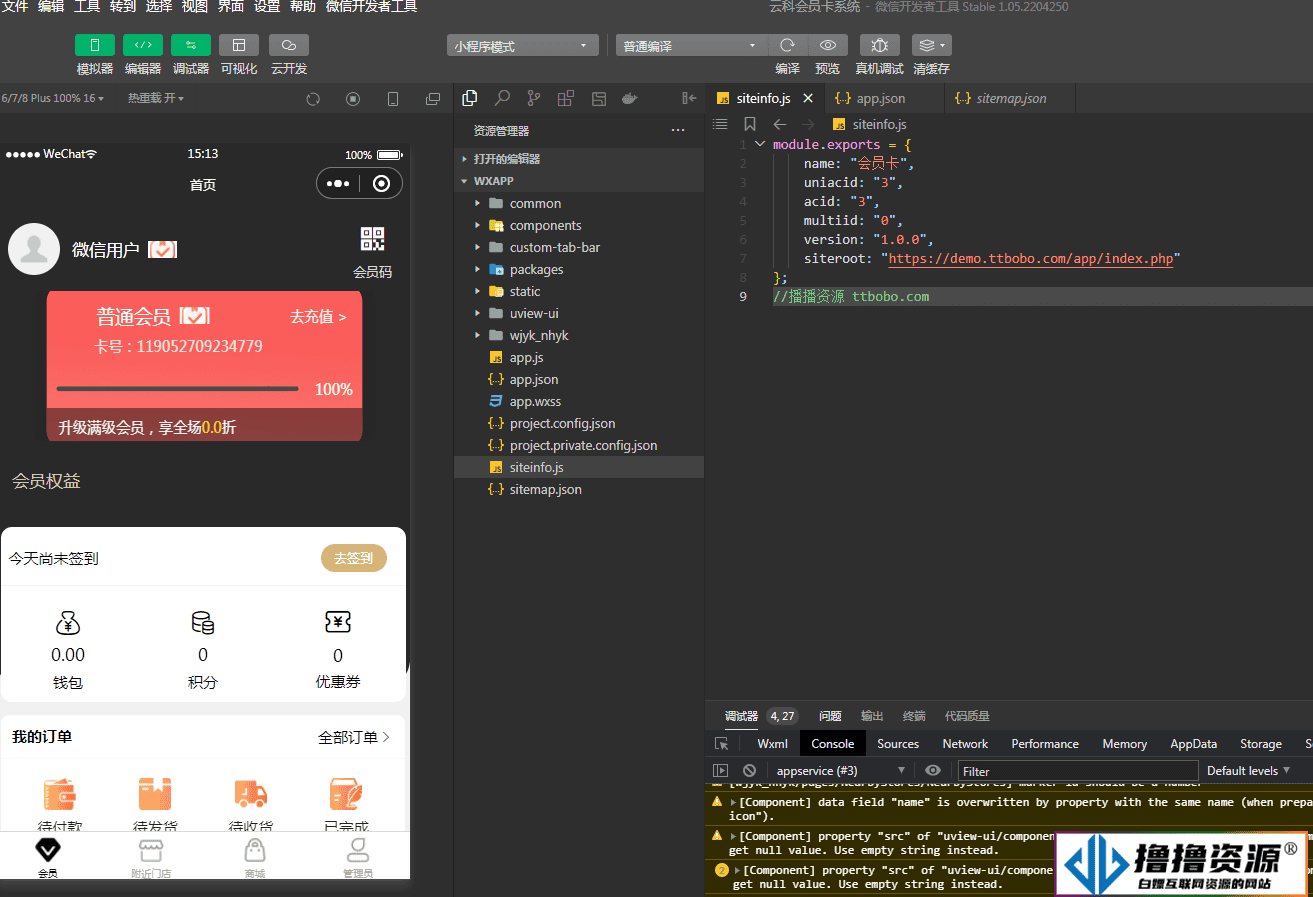This screenshot has height=897, width=1313.
Task: Open the file explorer icon
Action: coord(470,98)
